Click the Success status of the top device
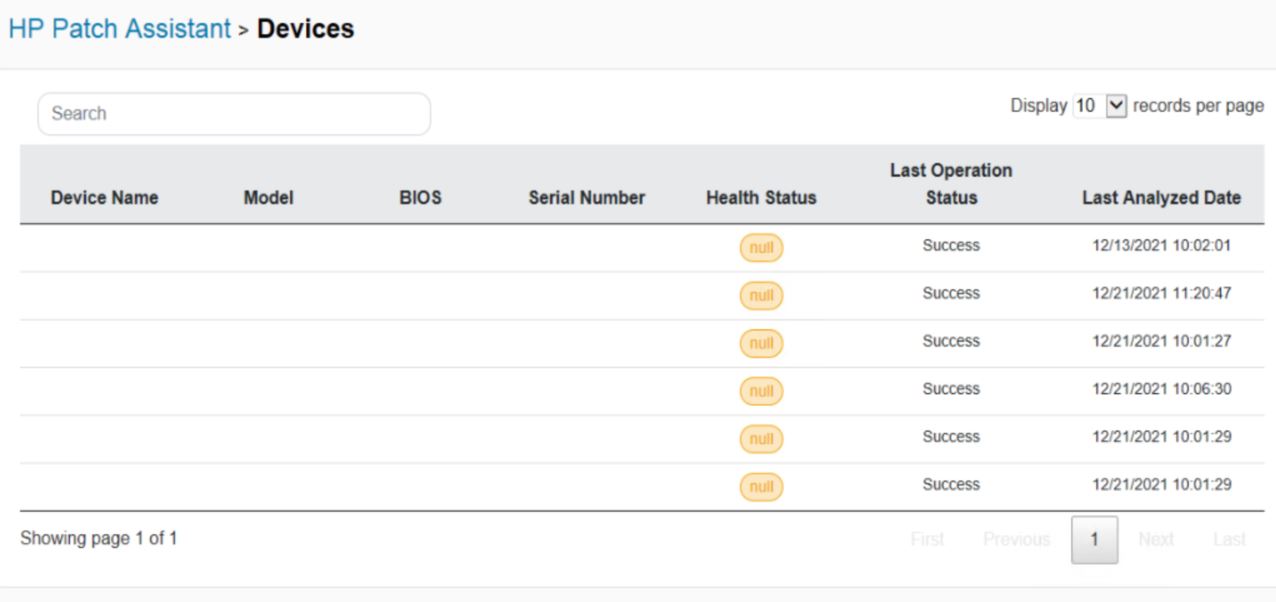 (950, 246)
